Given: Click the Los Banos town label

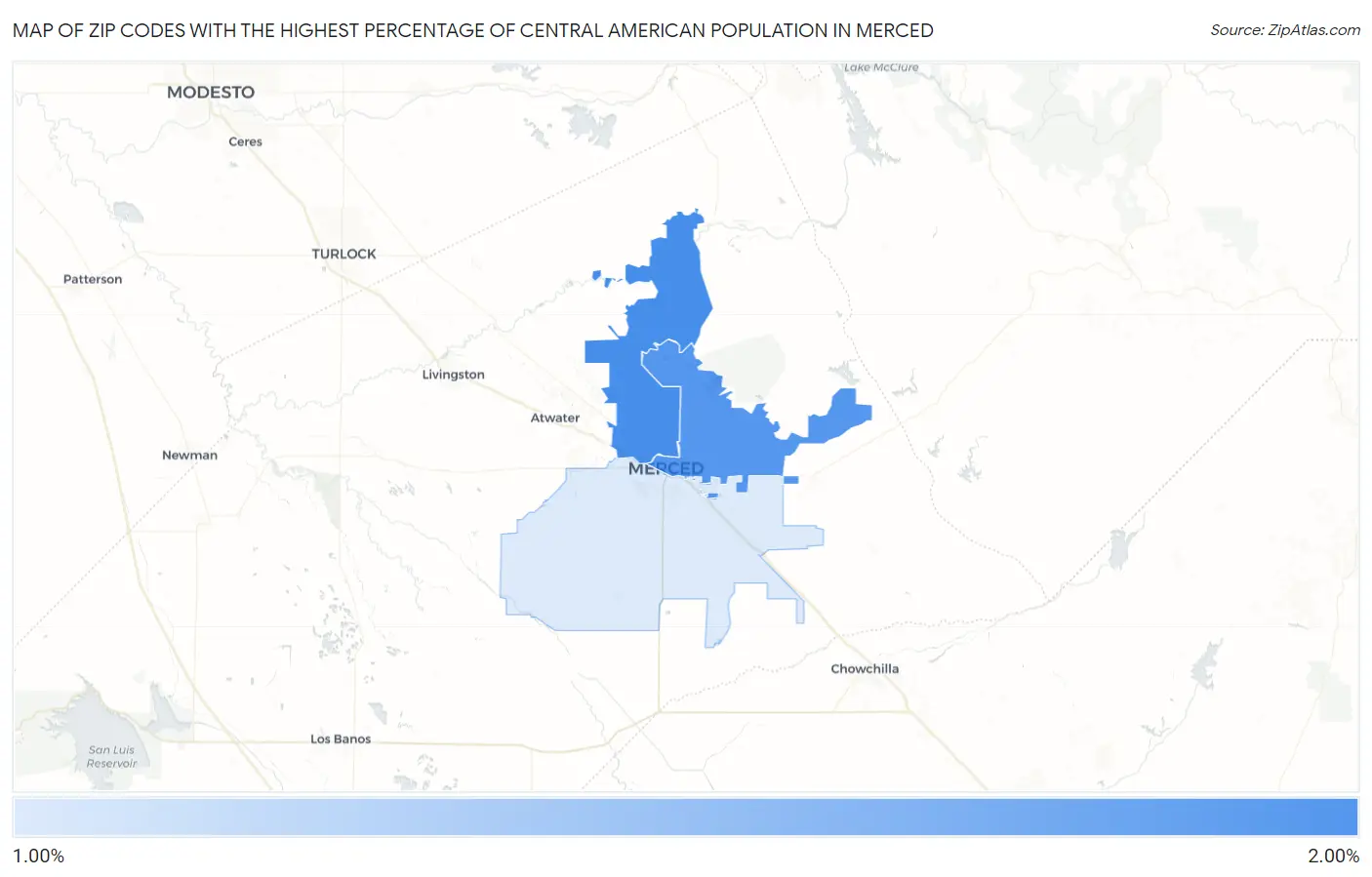Looking at the screenshot, I should (341, 738).
